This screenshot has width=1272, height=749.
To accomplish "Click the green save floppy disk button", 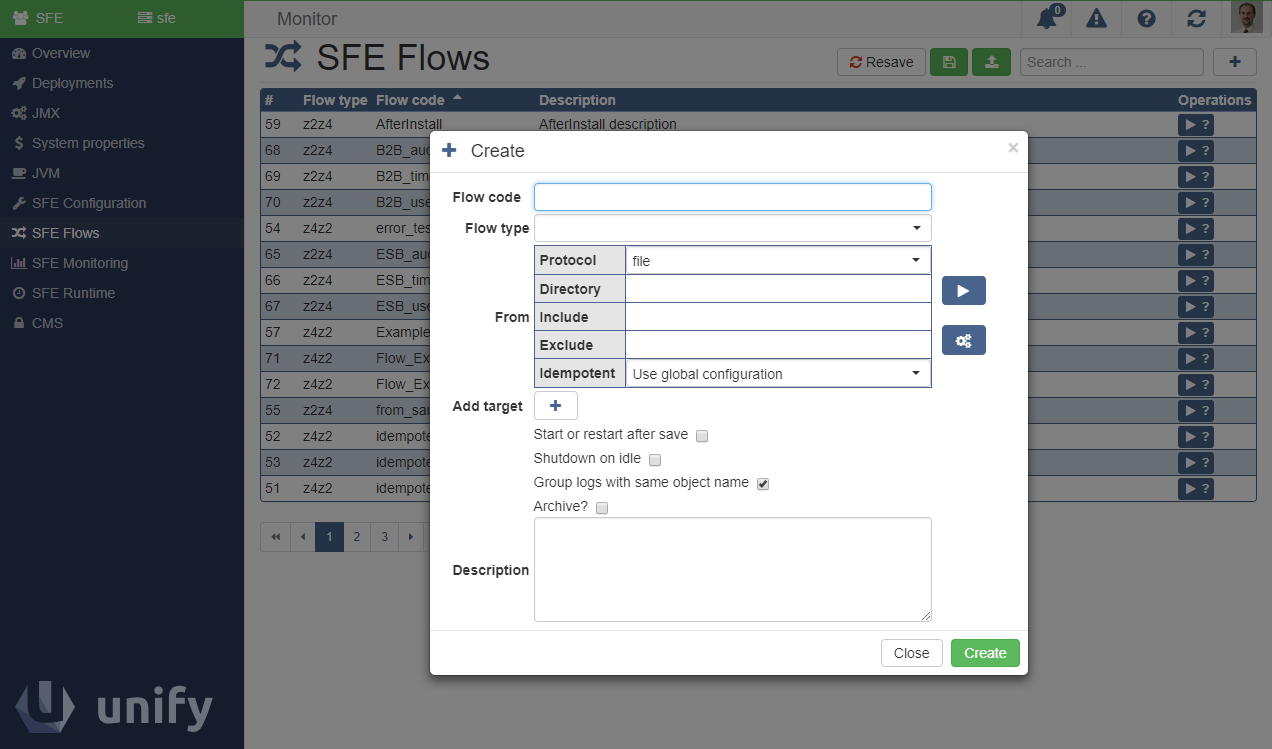I will pyautogui.click(x=949, y=62).
